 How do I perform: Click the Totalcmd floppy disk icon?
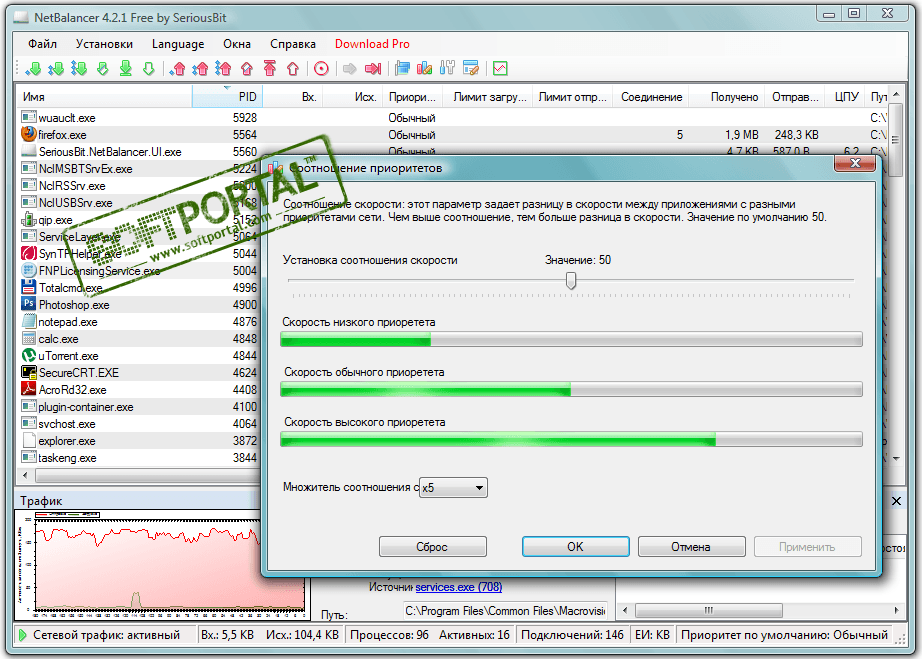[x=28, y=287]
